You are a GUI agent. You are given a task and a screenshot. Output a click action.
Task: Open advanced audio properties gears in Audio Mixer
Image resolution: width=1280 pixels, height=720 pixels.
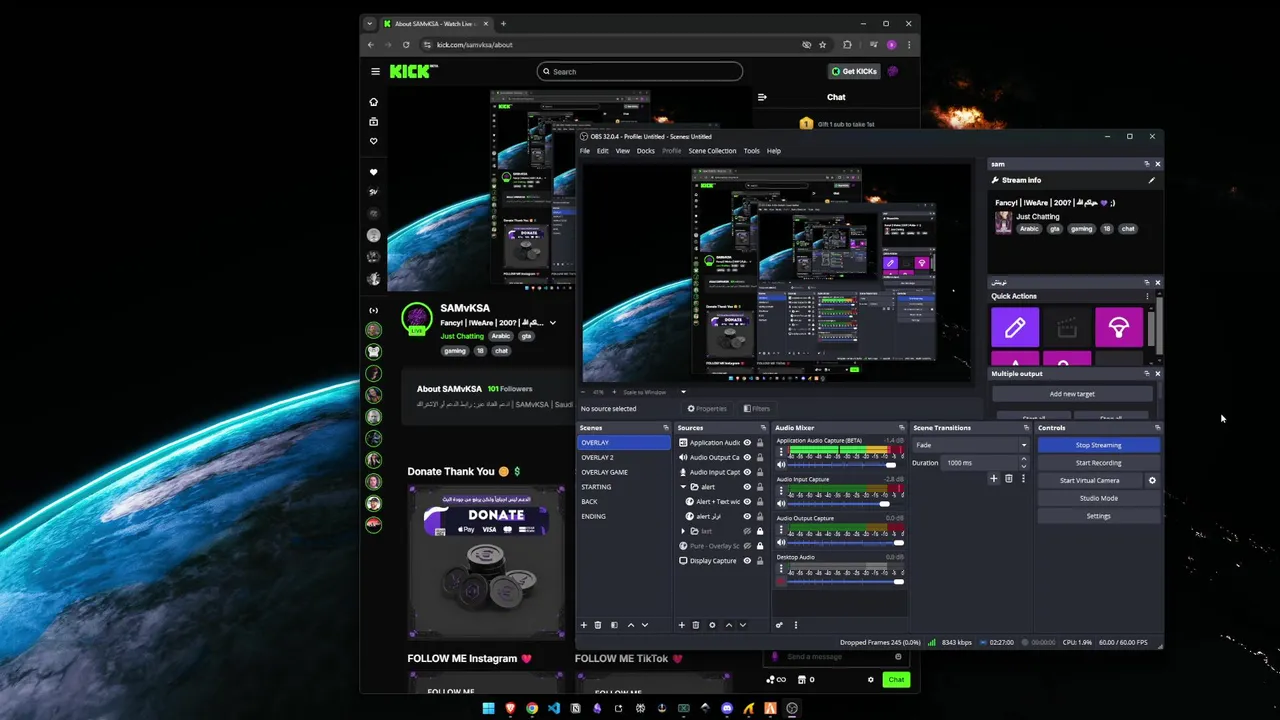tap(779, 625)
